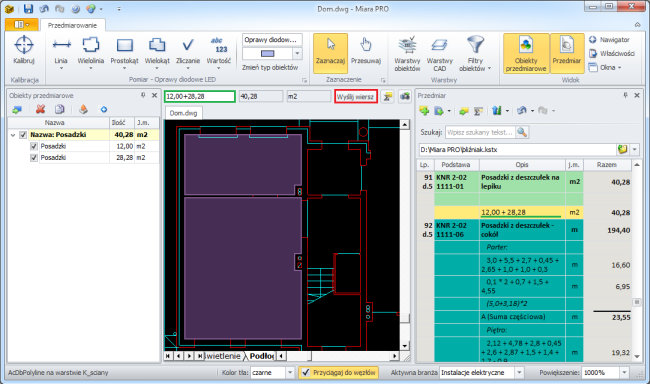Collapse the Nazwa: Posadzki tree group
Image resolution: width=650 pixels, height=384 pixels.
[x=13, y=135]
